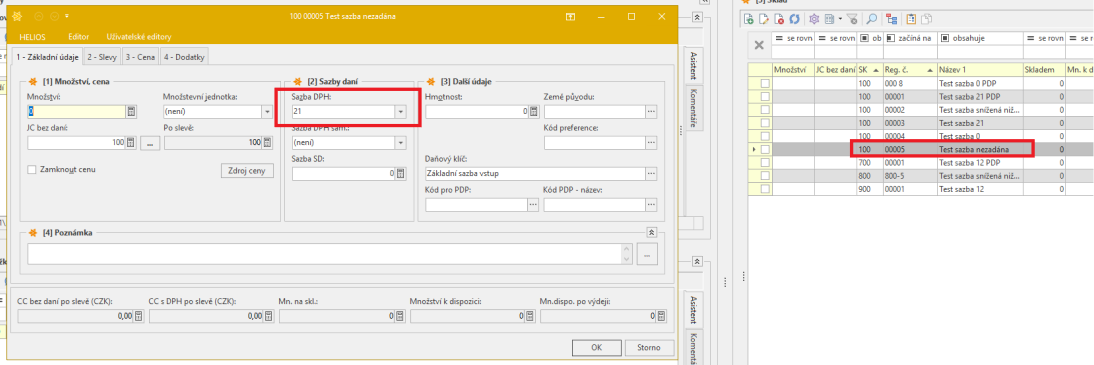Image resolution: width=1094 pixels, height=365 pixels.
Task: Sort by the SK column header
Action: click(x=870, y=69)
